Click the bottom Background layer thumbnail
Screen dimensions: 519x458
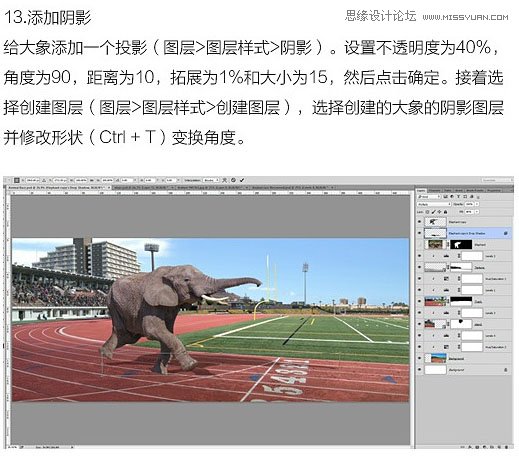[x=435, y=370]
